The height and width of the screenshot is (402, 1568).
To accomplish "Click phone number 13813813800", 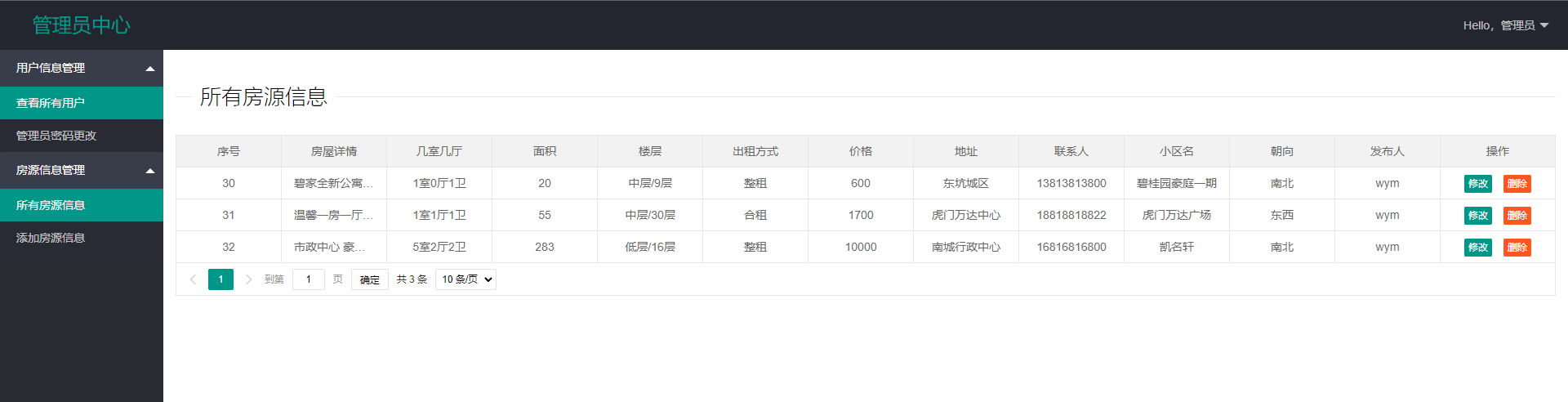I will coord(1071,183).
